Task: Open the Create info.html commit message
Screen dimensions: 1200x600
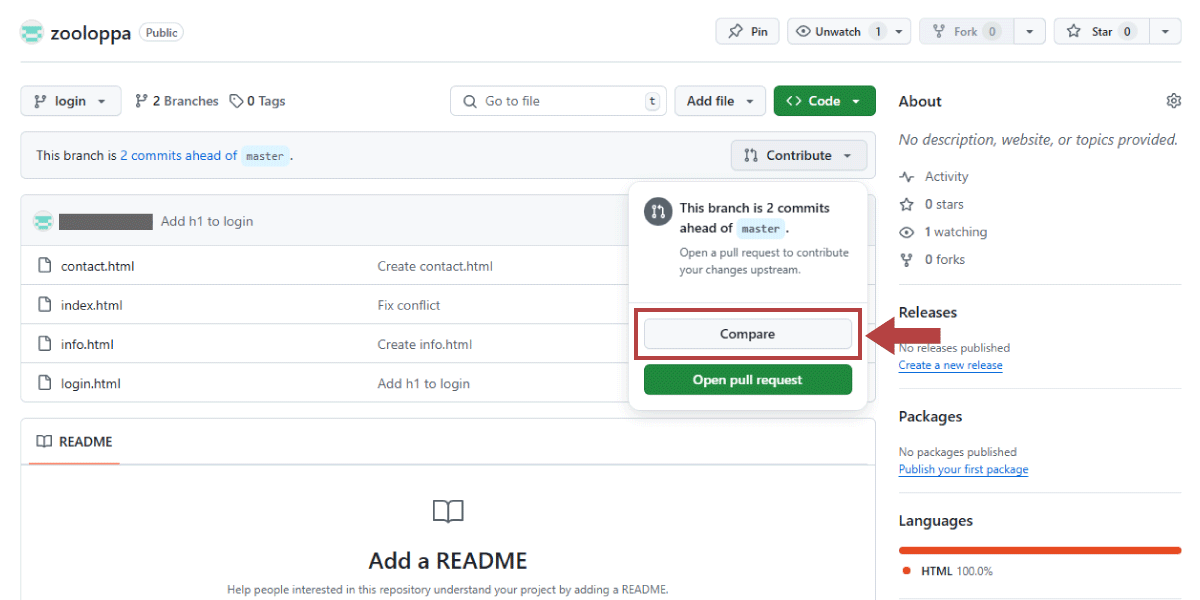Action: pos(424,344)
